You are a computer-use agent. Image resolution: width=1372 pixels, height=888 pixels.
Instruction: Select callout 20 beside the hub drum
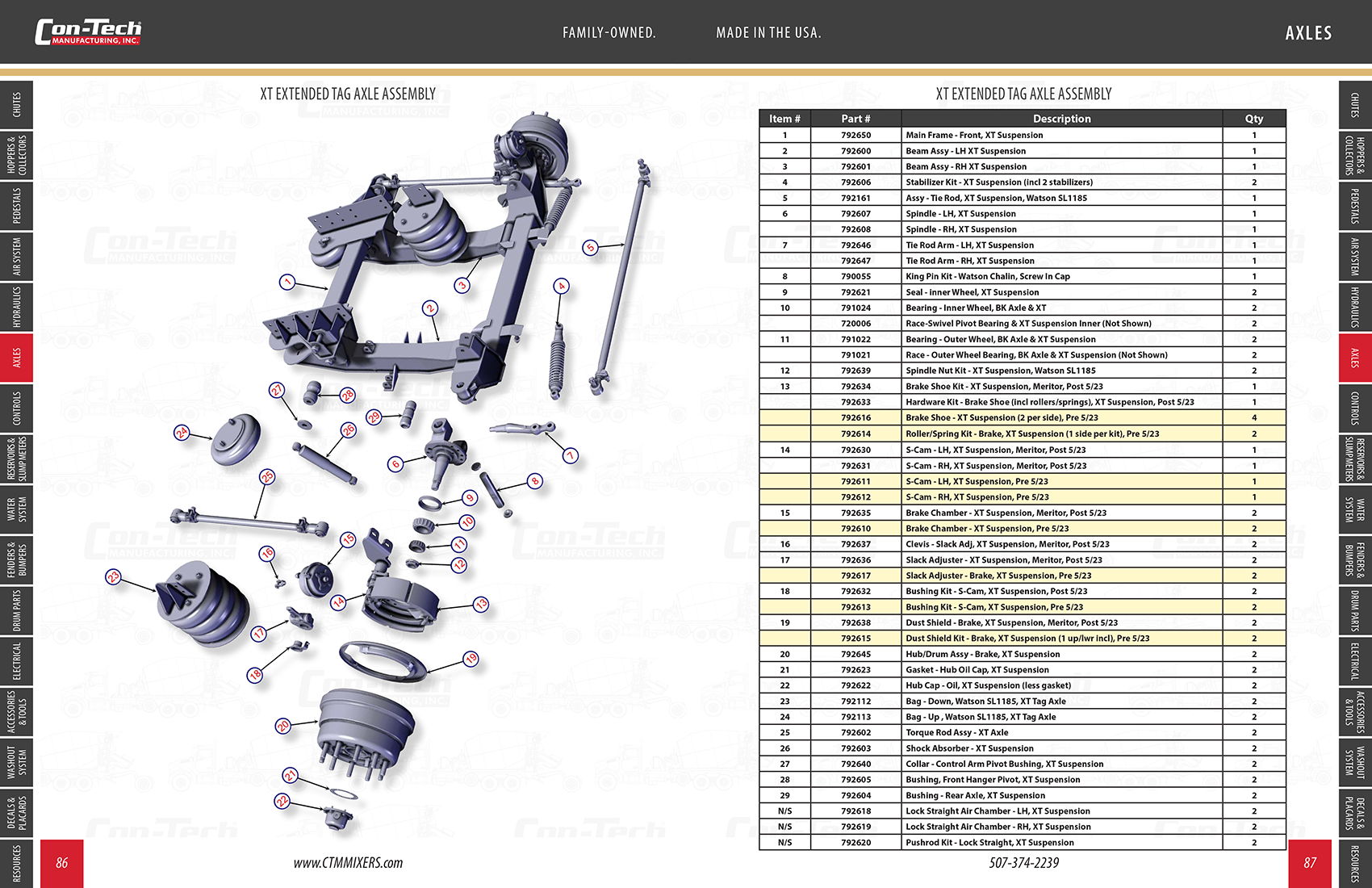[x=283, y=726]
